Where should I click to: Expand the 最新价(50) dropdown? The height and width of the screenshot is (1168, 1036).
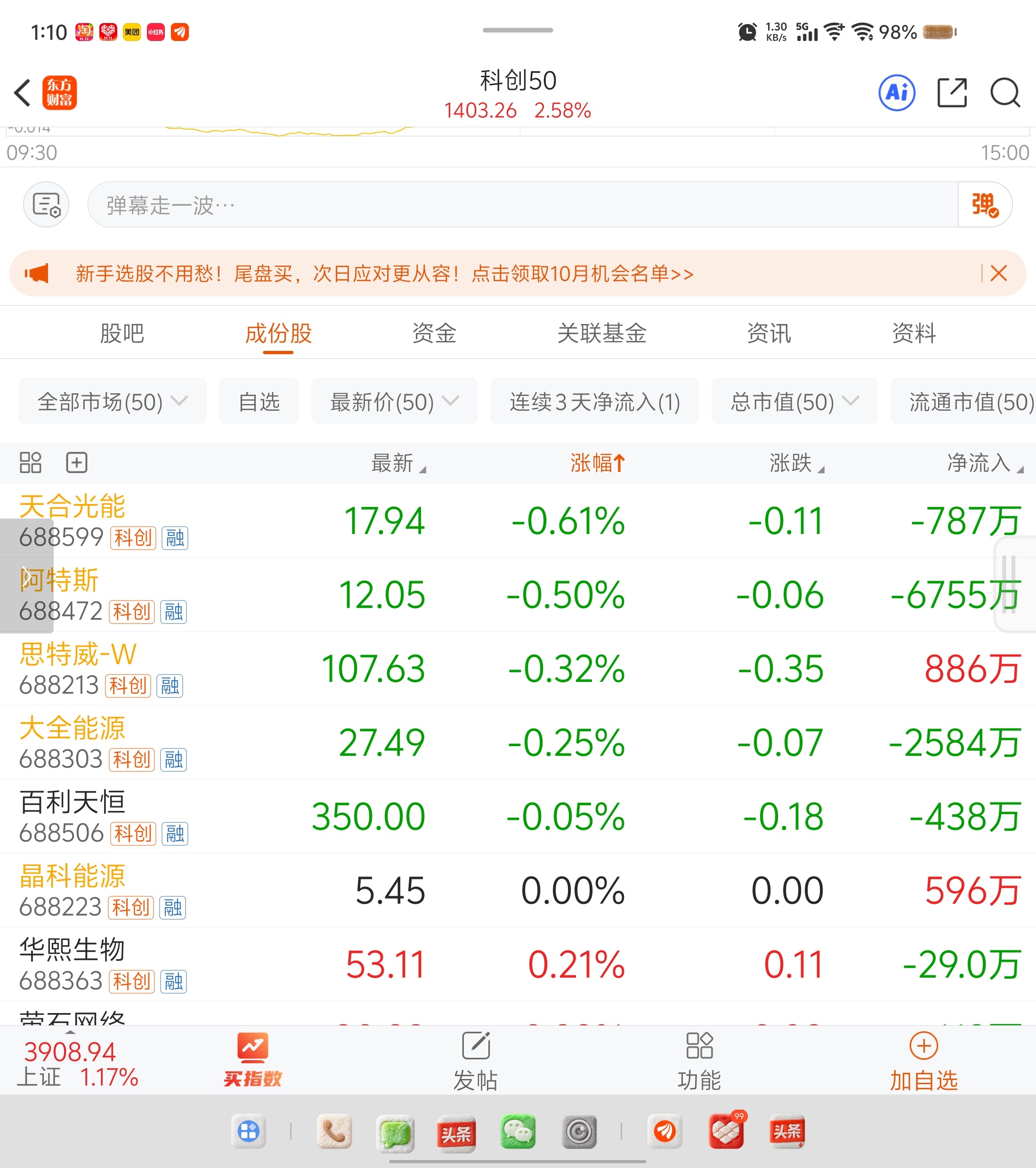click(394, 401)
